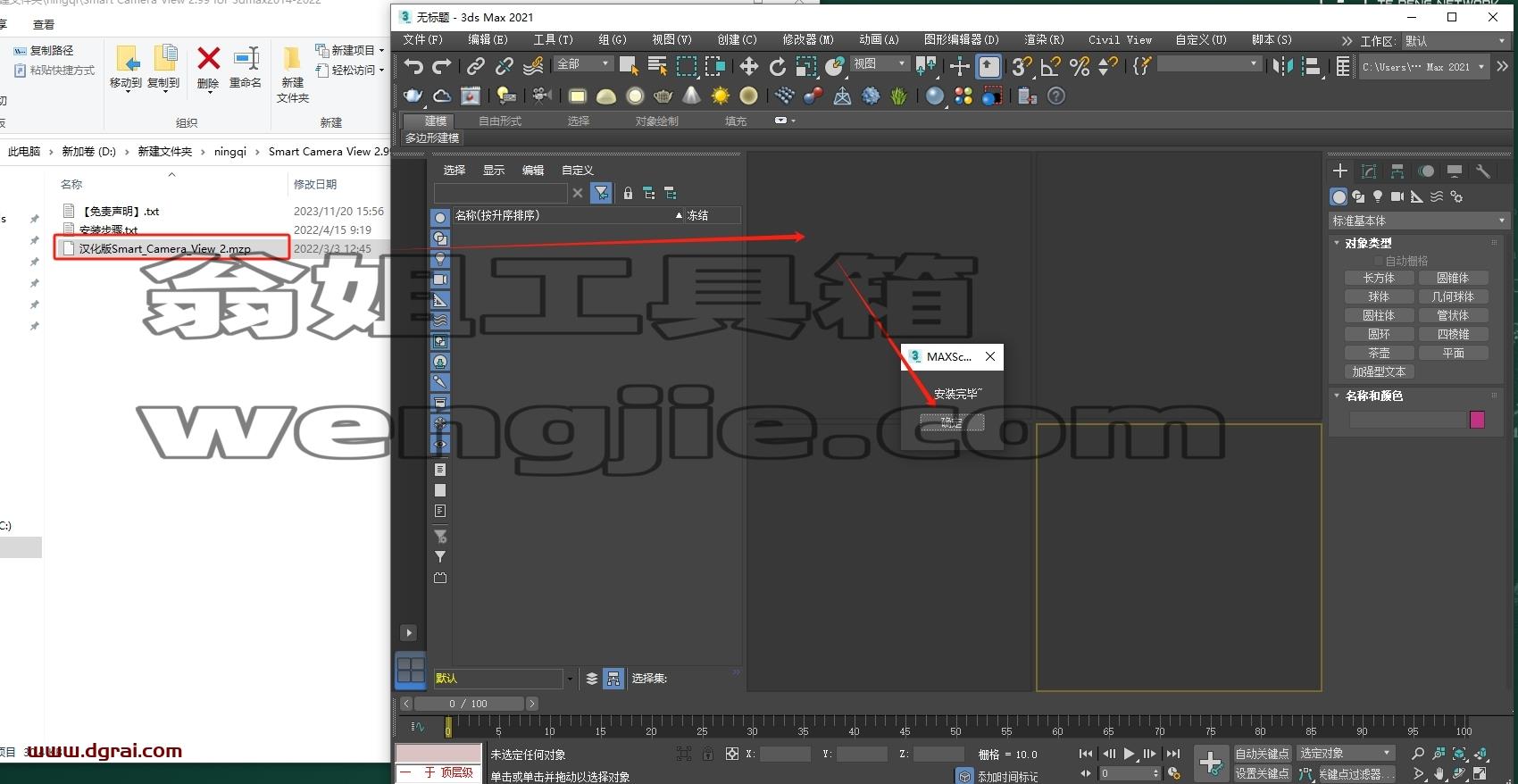The width and height of the screenshot is (1518, 784).
Task: Toggle the Percent Snap button
Action: (1080, 66)
